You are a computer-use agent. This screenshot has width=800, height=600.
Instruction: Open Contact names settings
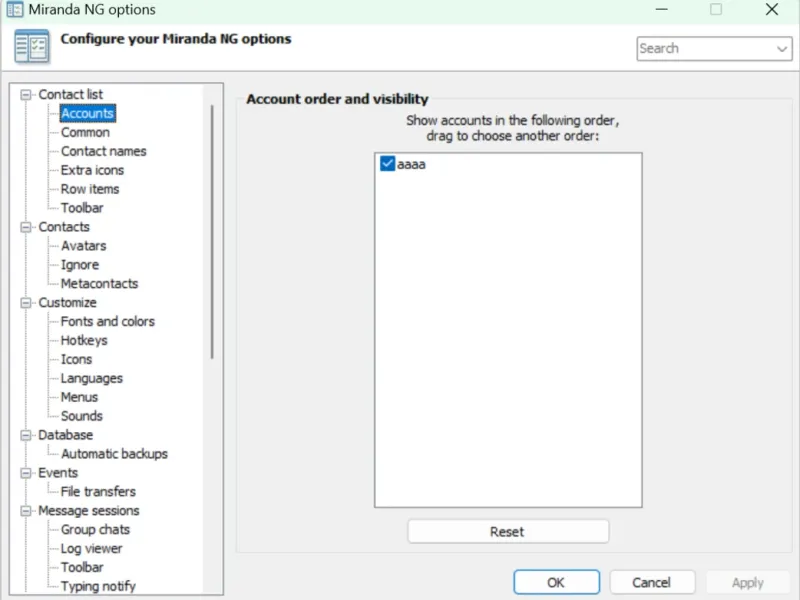pos(104,151)
